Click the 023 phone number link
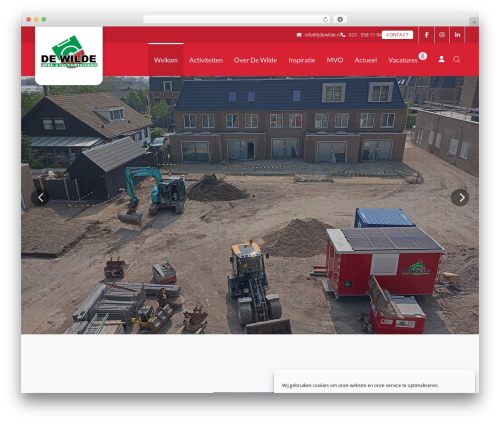Viewport: 500px width, 423px height. (x=365, y=35)
